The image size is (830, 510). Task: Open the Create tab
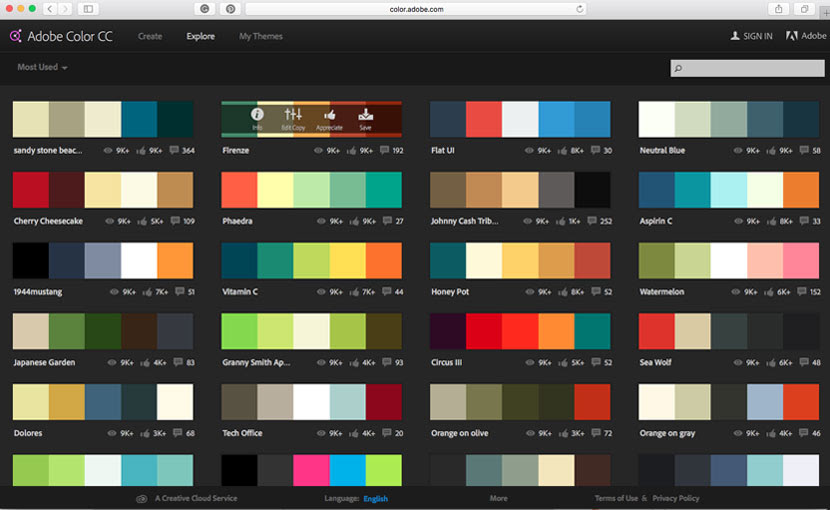[150, 36]
